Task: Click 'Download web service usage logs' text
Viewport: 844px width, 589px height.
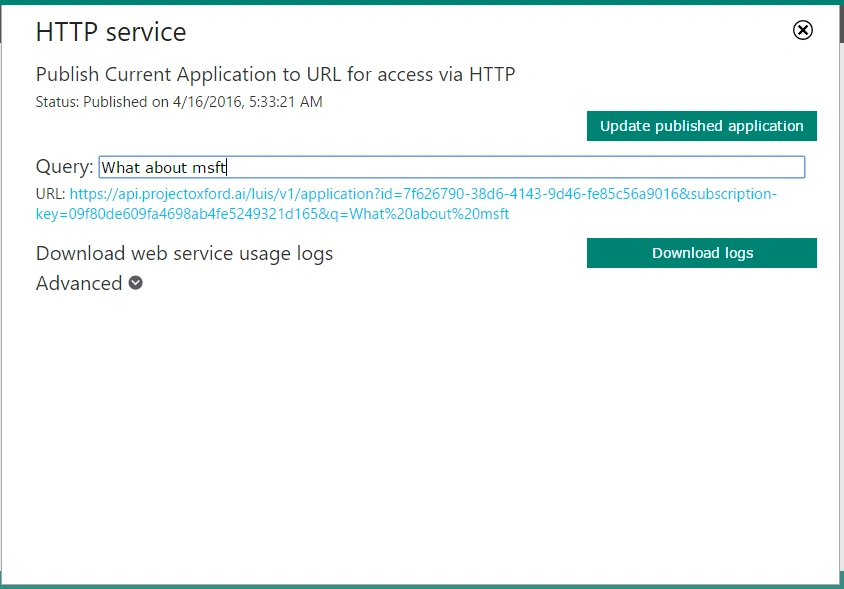Action: (x=184, y=254)
